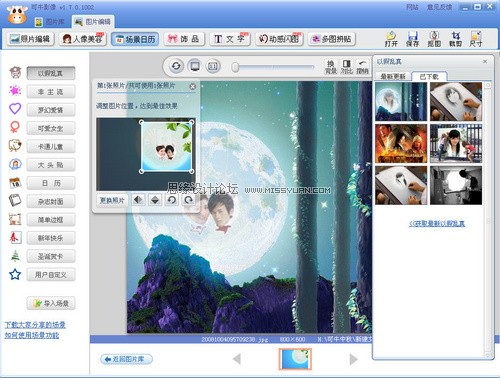Switch to the 最新更新 tab
The image size is (500, 378).
coord(393,77)
